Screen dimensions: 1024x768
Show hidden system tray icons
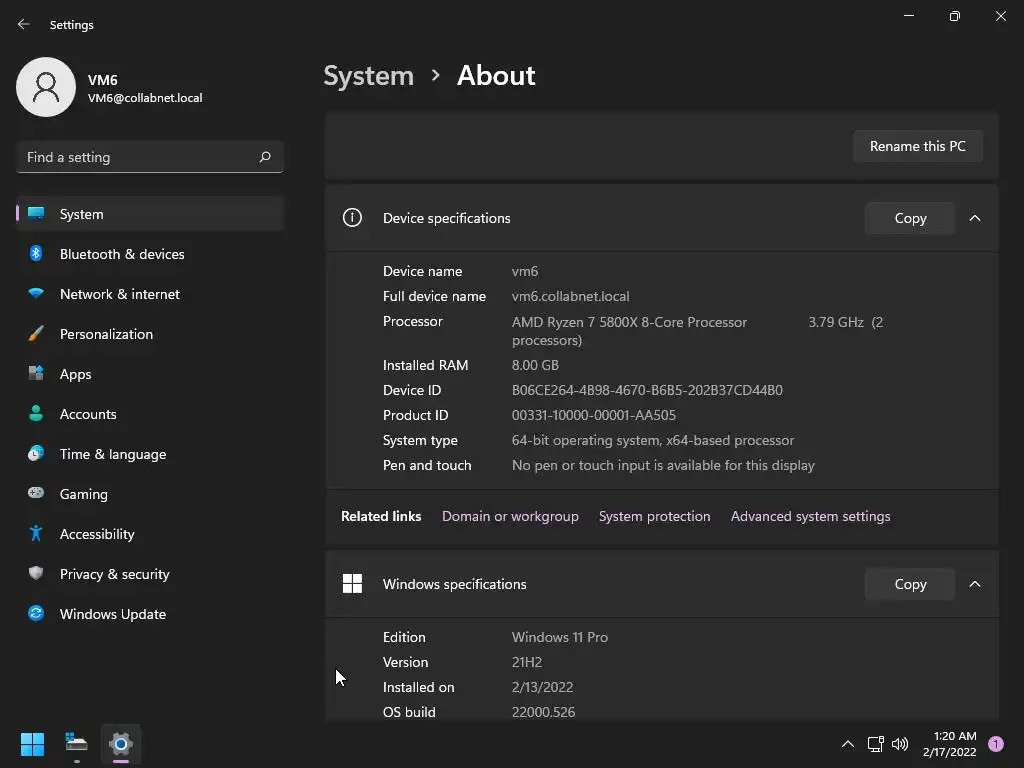coord(848,744)
